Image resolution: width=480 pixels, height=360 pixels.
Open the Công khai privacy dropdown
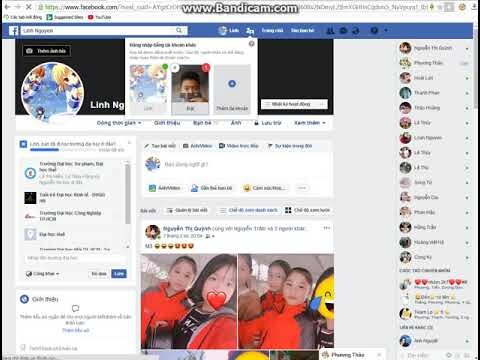[42, 274]
